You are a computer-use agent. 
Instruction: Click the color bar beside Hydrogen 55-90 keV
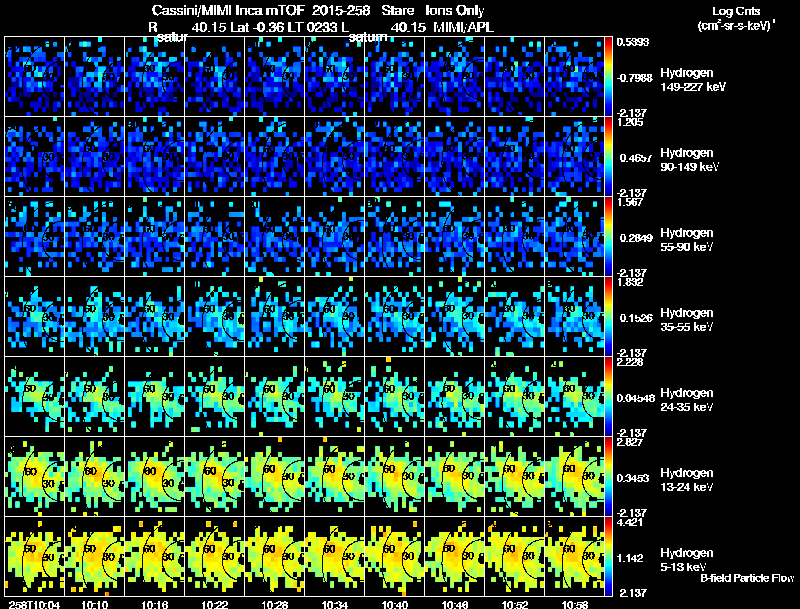click(609, 237)
